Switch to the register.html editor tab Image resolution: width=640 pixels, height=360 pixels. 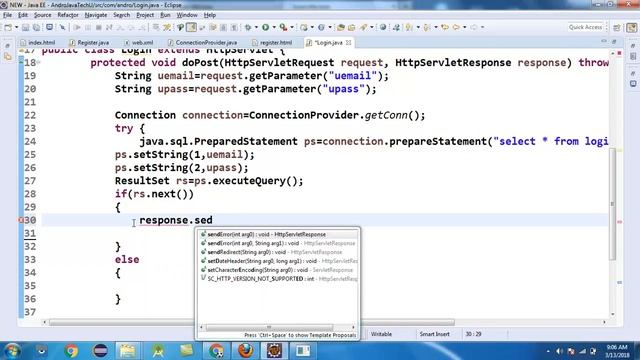(272, 42)
